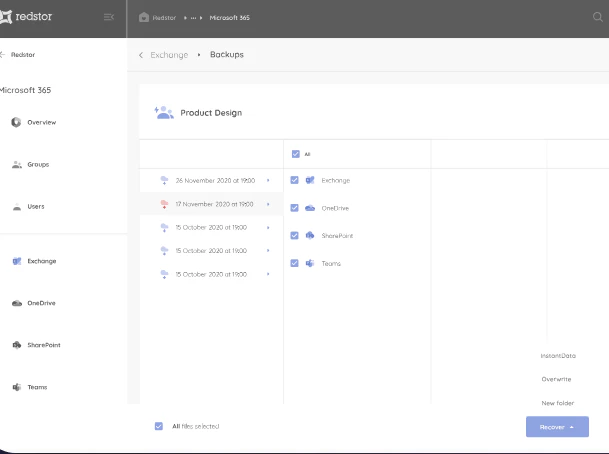
Task: Choose New folder recovery option
Action: tap(558, 403)
